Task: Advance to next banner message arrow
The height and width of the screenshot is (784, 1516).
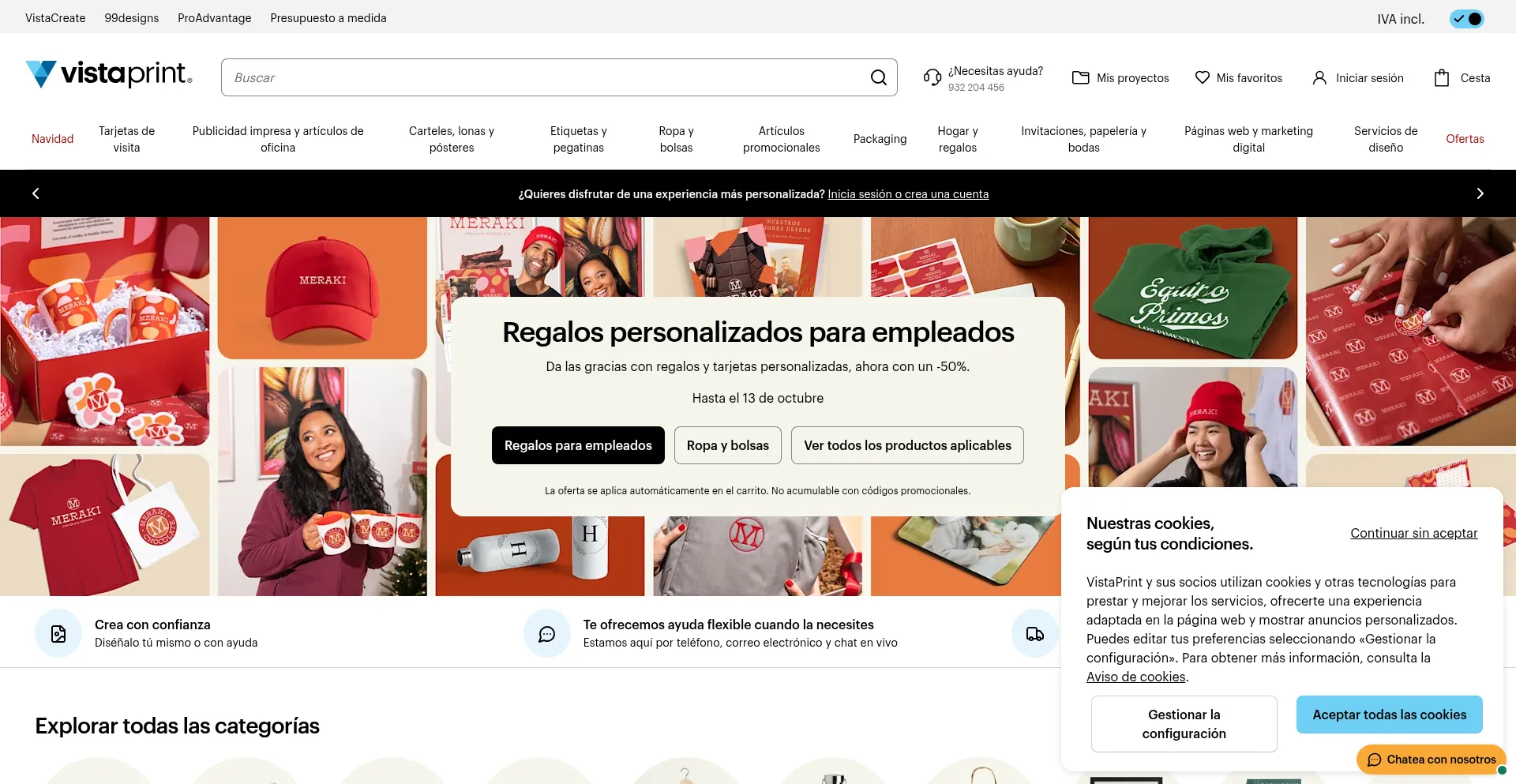Action: pos(1480,193)
